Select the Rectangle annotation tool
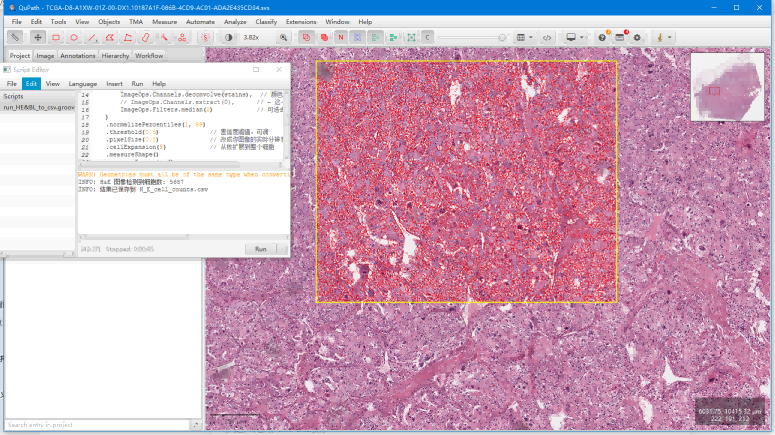775x435 pixels. (x=56, y=37)
